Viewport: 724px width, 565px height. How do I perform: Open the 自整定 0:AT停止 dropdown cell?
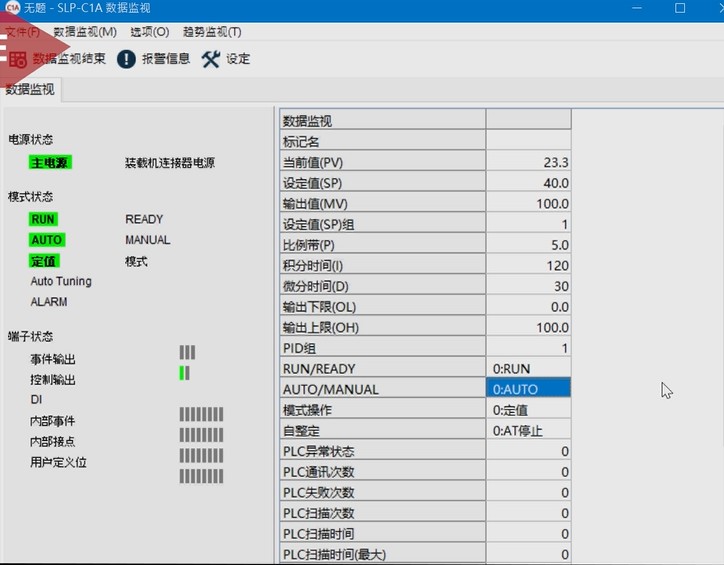[x=528, y=430]
